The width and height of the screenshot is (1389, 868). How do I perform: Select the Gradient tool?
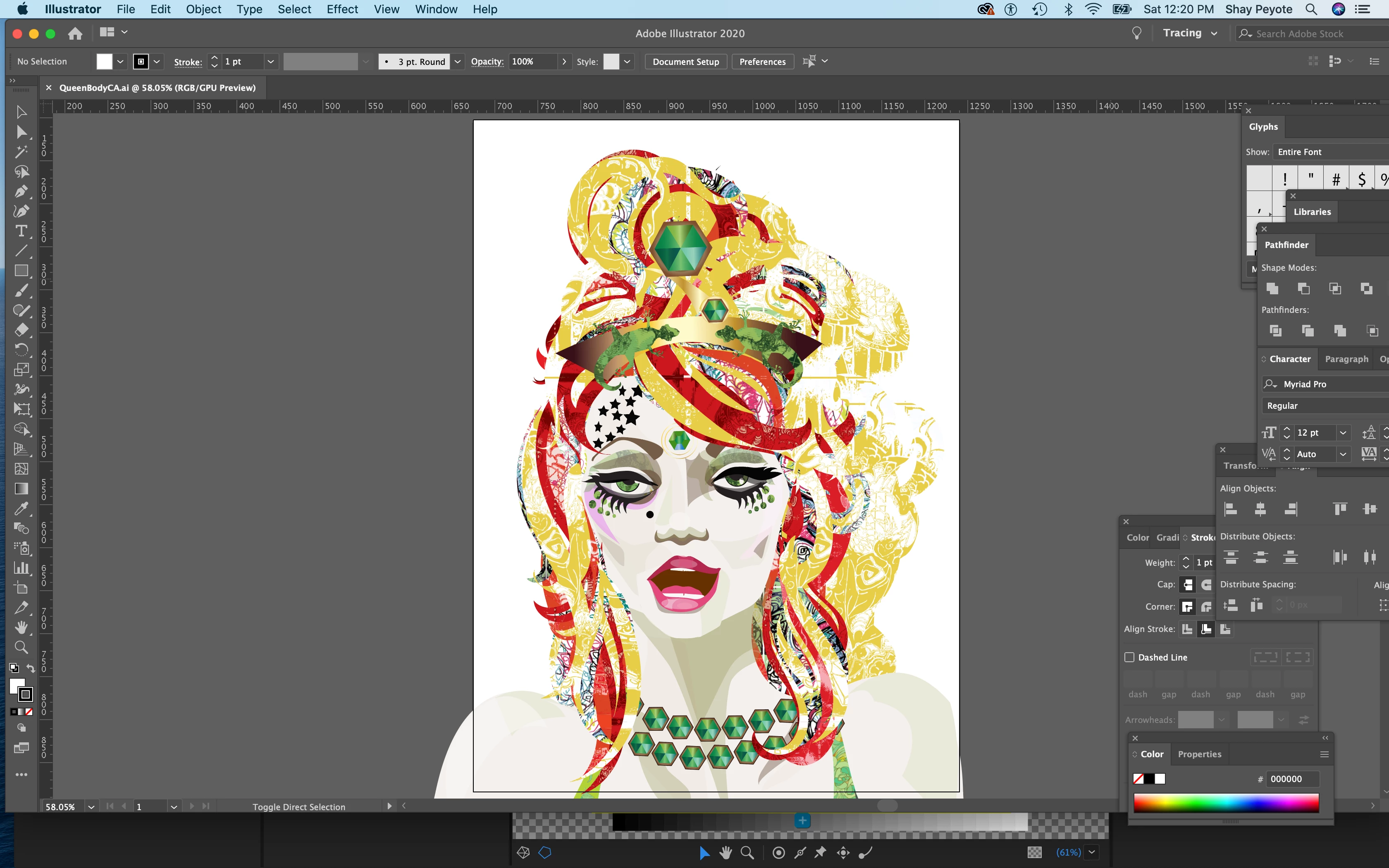(x=21, y=489)
